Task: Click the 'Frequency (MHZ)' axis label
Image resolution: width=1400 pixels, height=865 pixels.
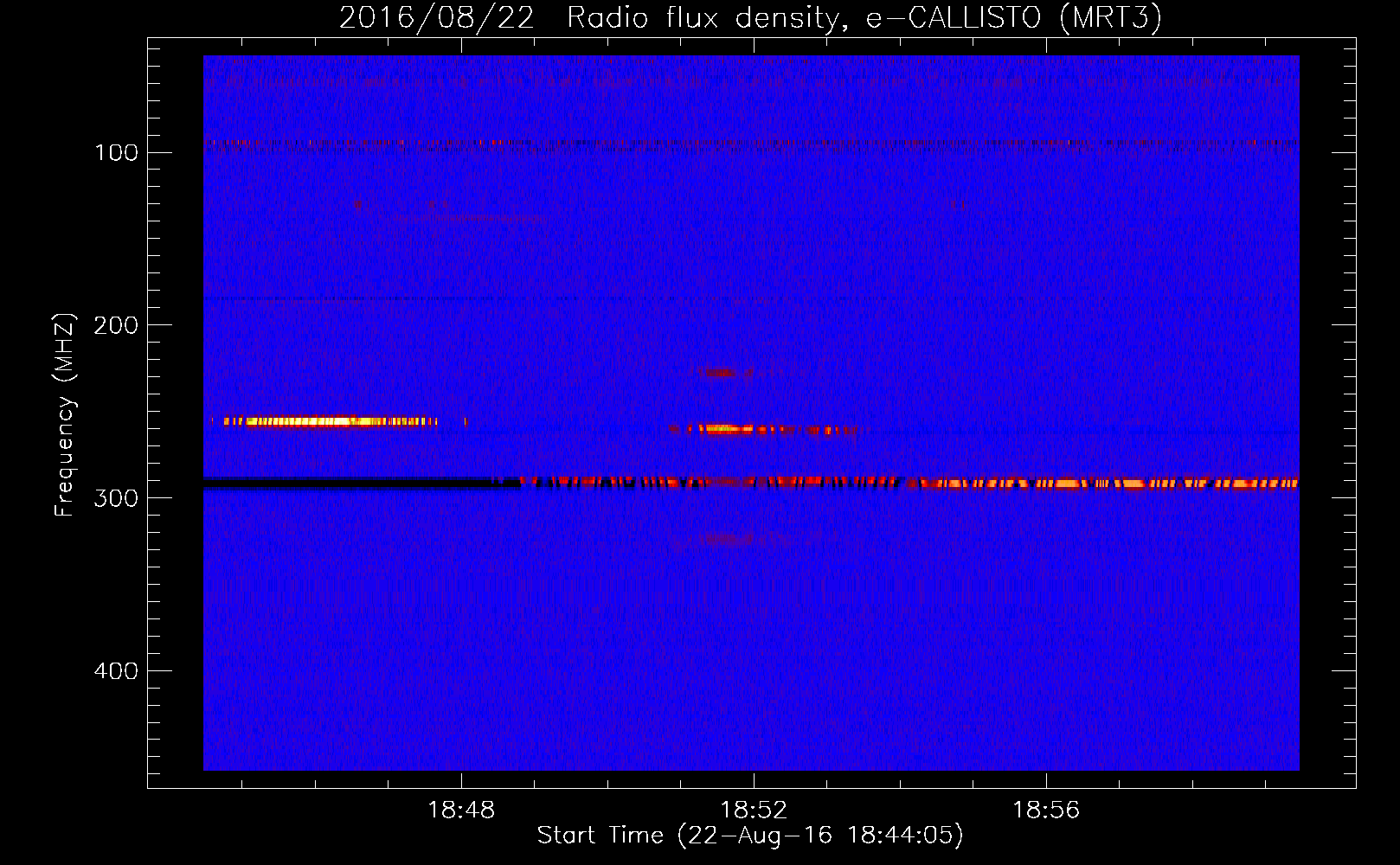Action: 65,415
